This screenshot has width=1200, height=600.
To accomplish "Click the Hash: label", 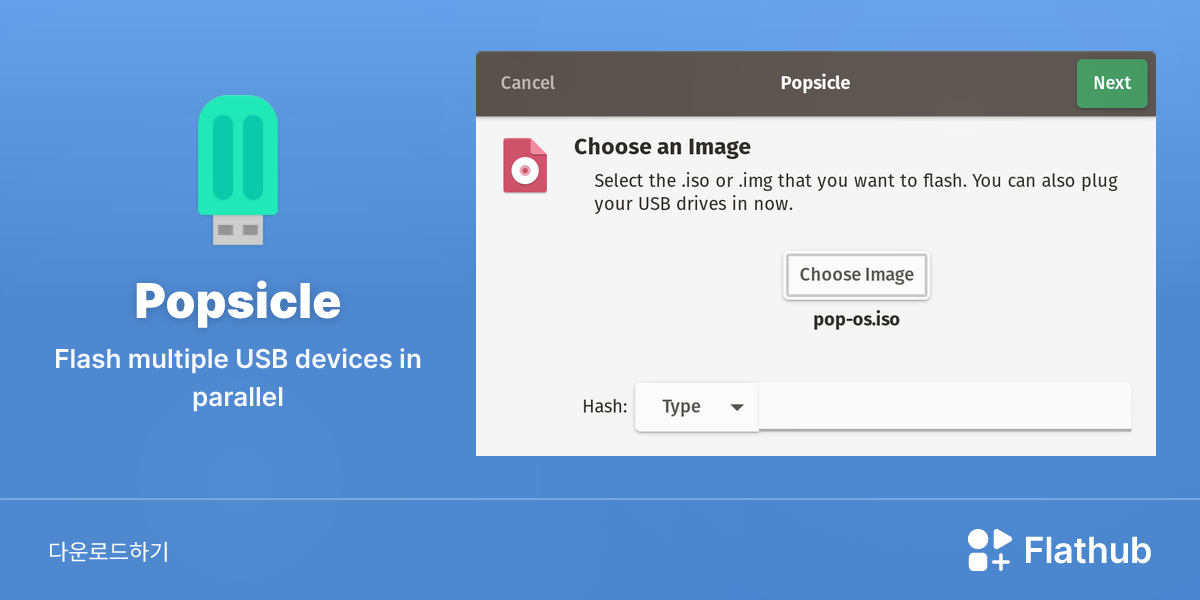I will [605, 407].
